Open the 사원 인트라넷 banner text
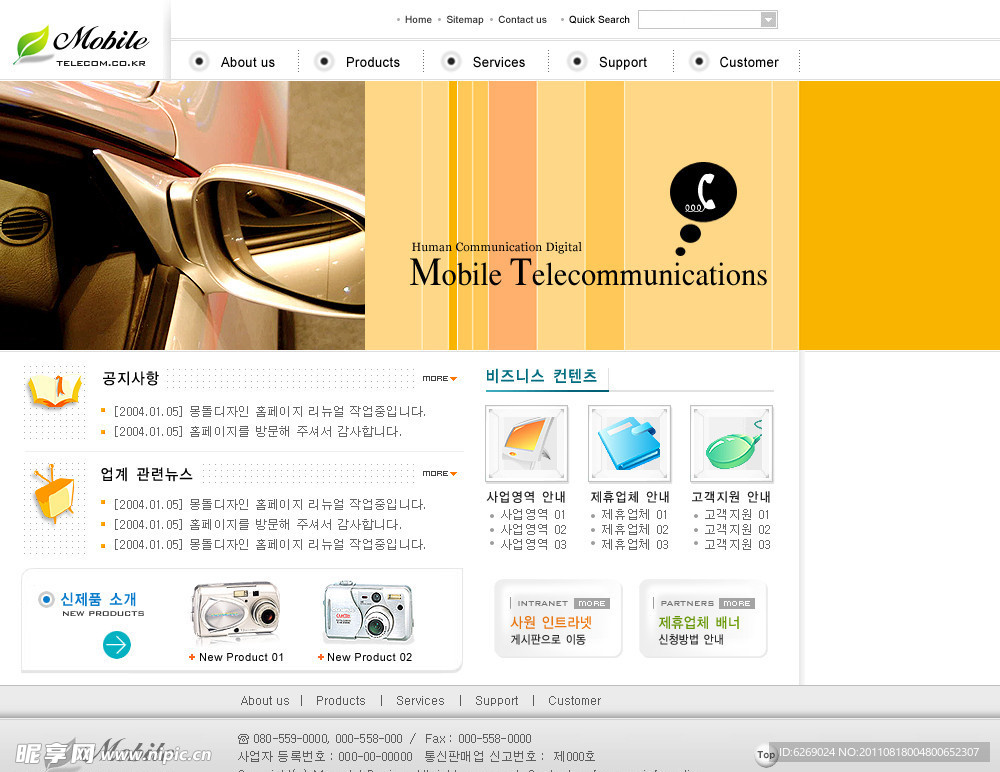 tap(551, 623)
